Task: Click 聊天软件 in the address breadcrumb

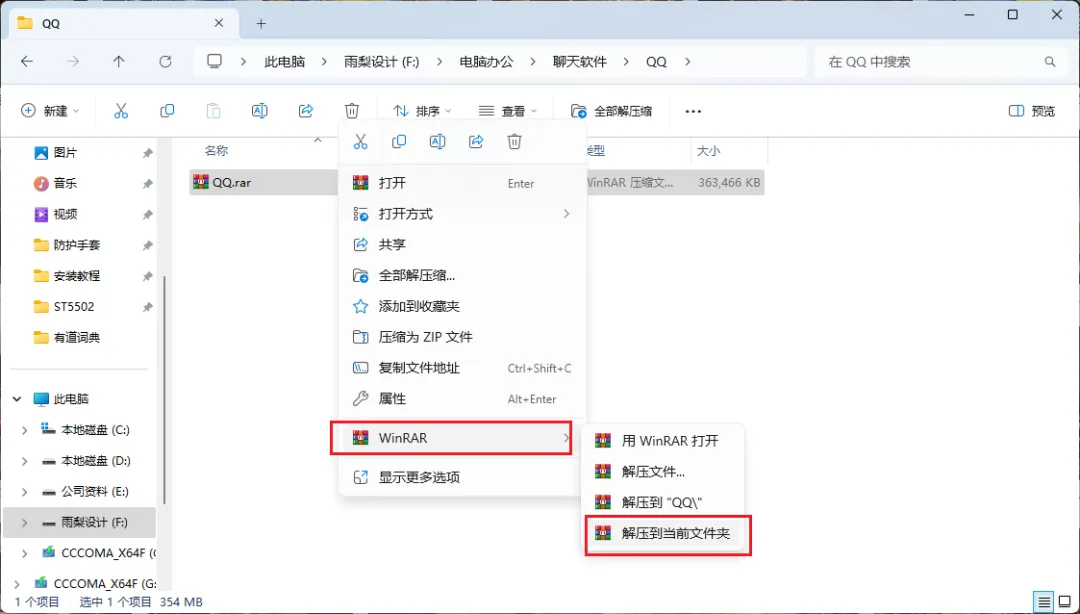Action: [580, 61]
